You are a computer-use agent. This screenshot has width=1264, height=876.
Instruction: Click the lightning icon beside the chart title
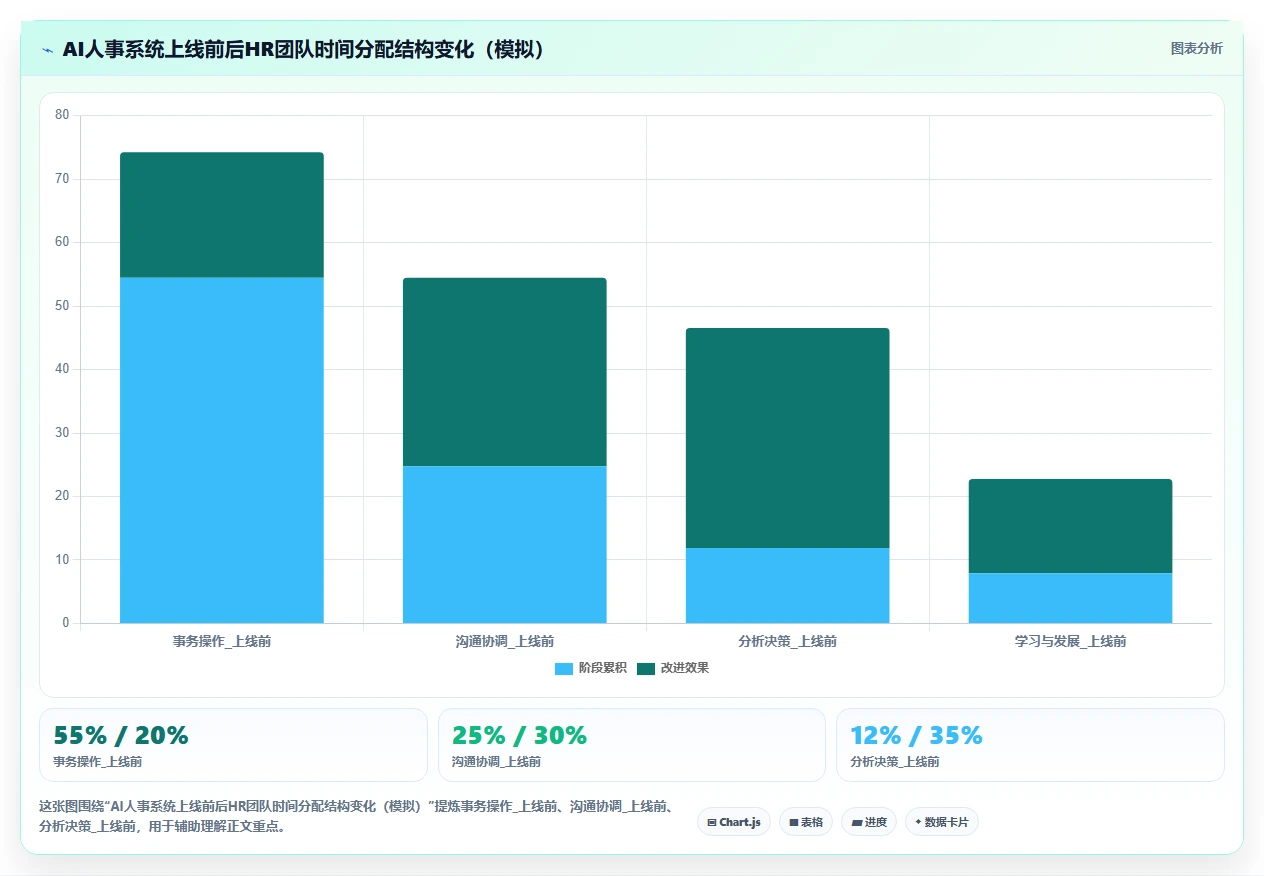coord(47,49)
